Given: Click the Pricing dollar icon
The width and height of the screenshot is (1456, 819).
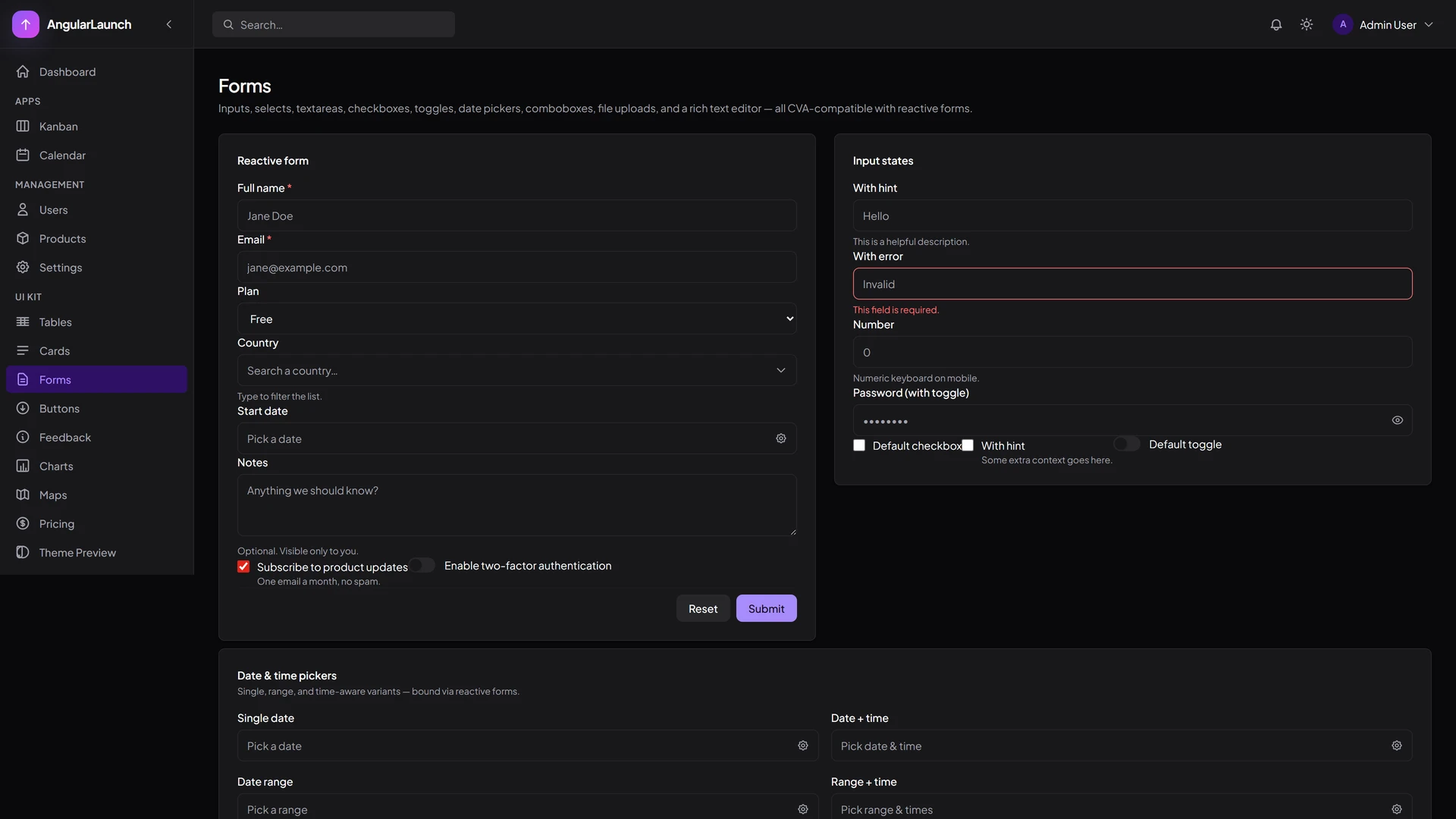Looking at the screenshot, I should 23,523.
